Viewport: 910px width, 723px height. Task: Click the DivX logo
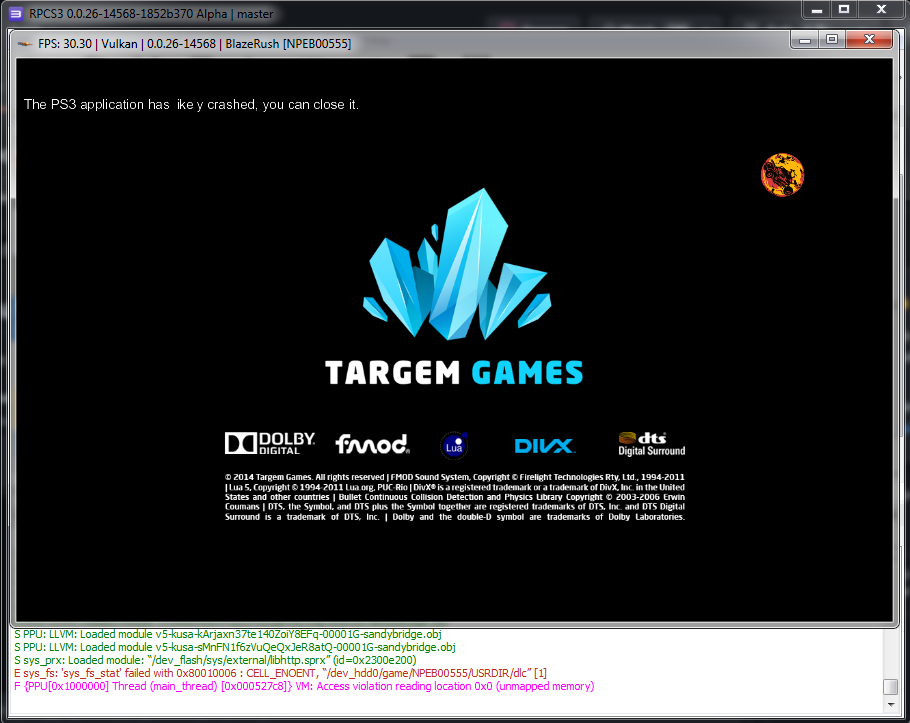point(544,446)
